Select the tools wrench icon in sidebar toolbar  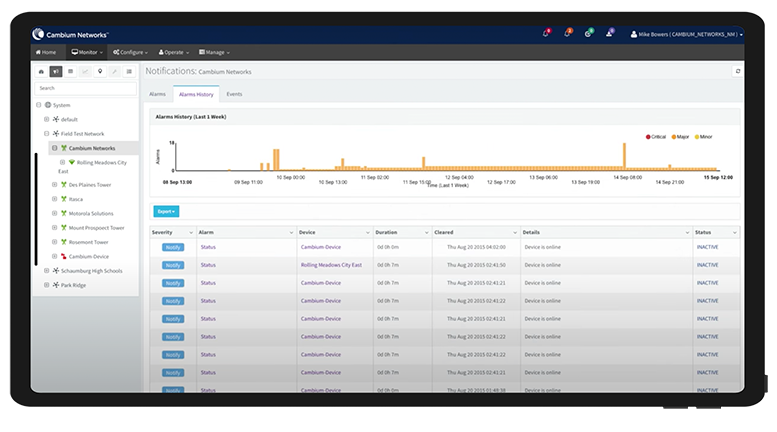114,72
